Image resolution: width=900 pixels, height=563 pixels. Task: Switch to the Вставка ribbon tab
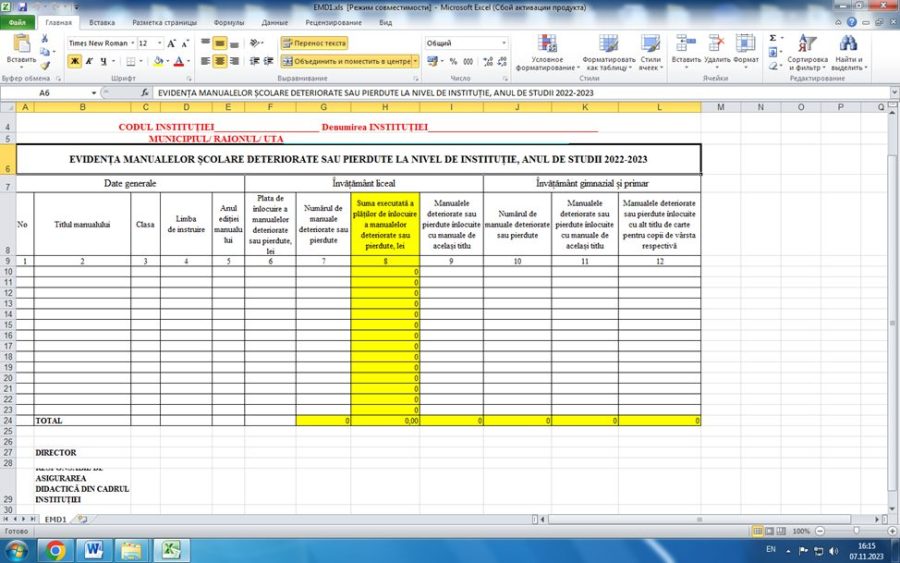[x=102, y=22]
